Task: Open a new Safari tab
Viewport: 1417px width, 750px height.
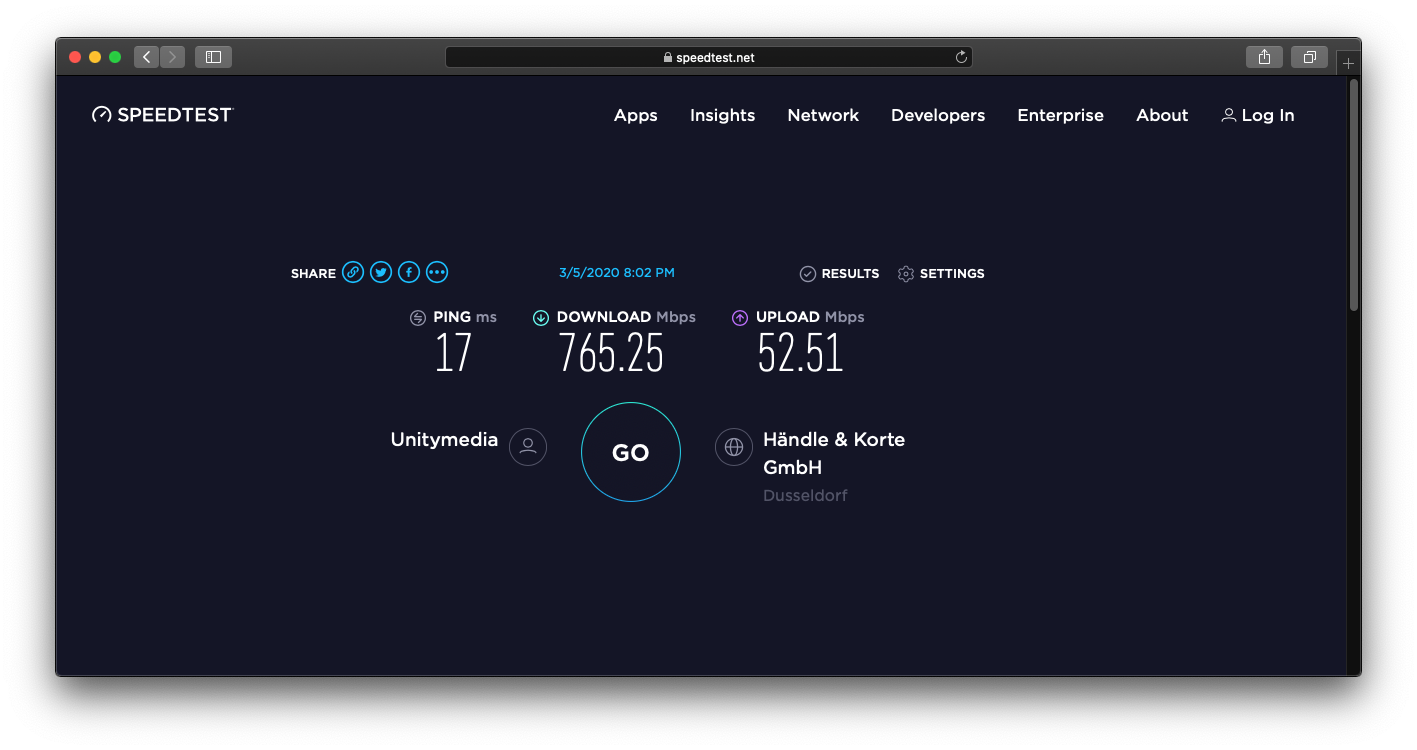Action: pyautogui.click(x=1348, y=63)
